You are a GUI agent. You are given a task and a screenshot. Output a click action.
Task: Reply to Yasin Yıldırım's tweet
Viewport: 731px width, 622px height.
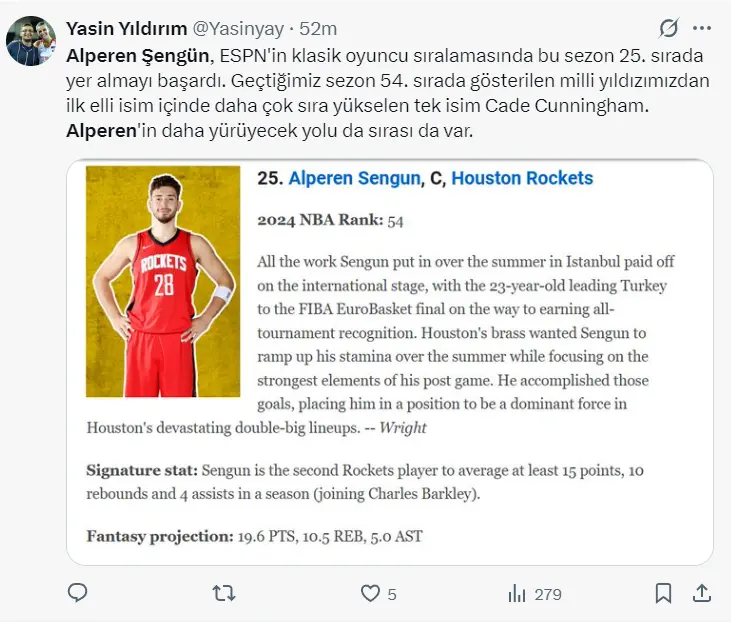coord(78,593)
